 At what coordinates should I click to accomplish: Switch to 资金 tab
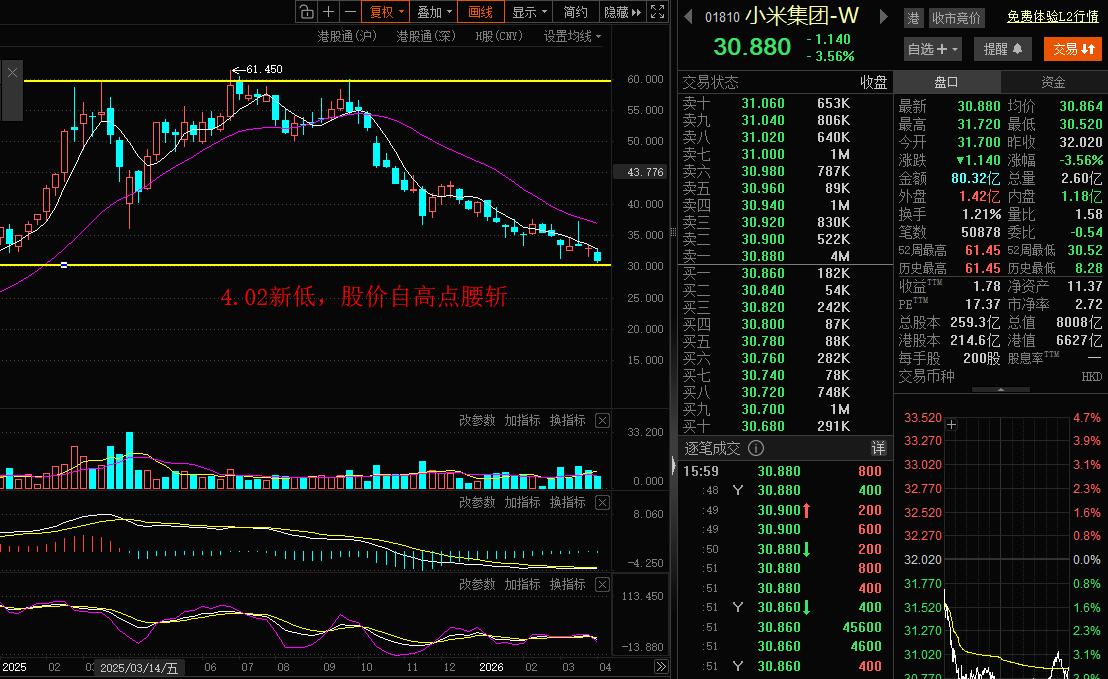pyautogui.click(x=1053, y=82)
